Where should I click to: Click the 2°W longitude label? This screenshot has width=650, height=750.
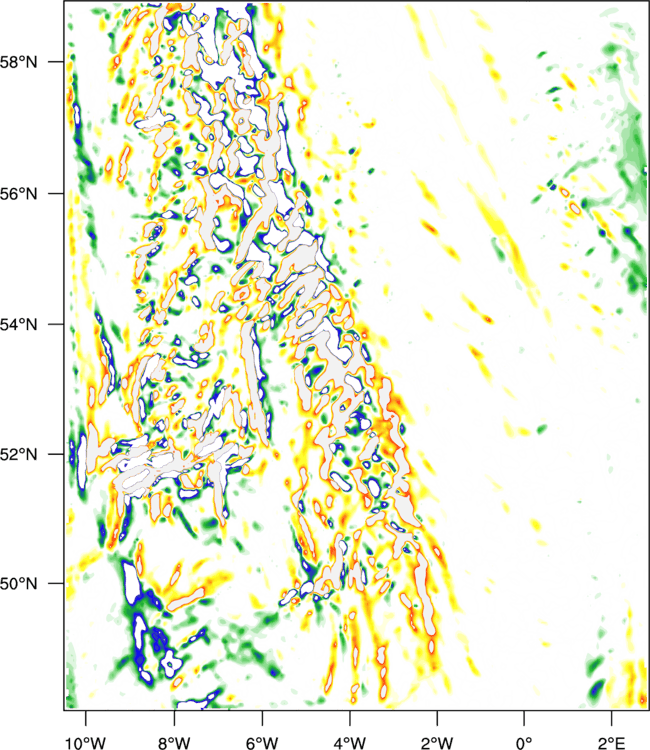coord(437,743)
